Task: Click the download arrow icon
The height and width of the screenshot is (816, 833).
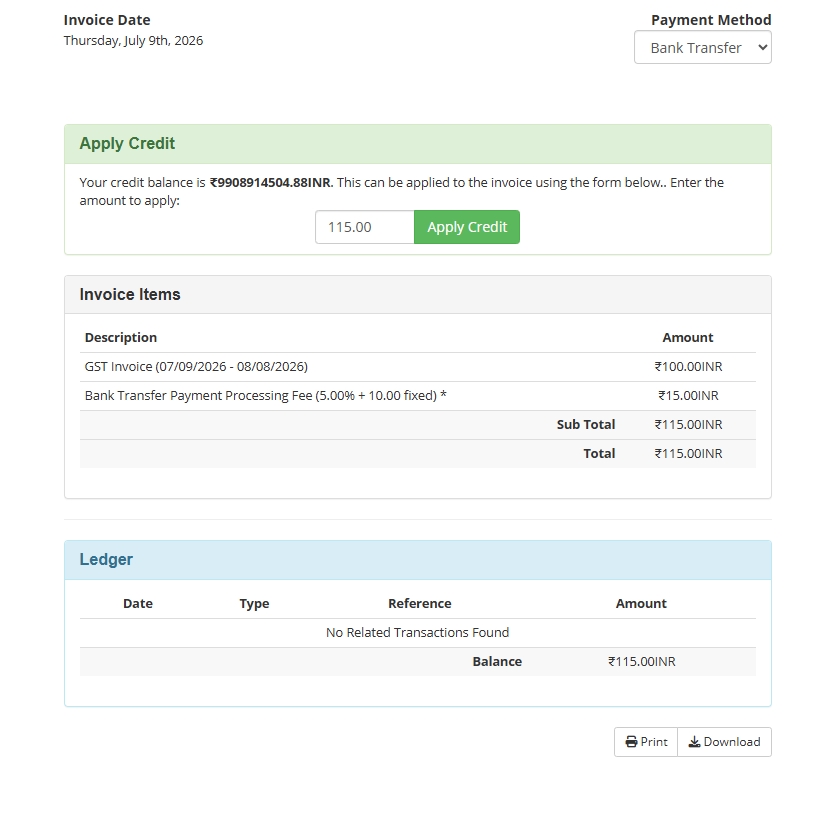Action: pos(694,742)
